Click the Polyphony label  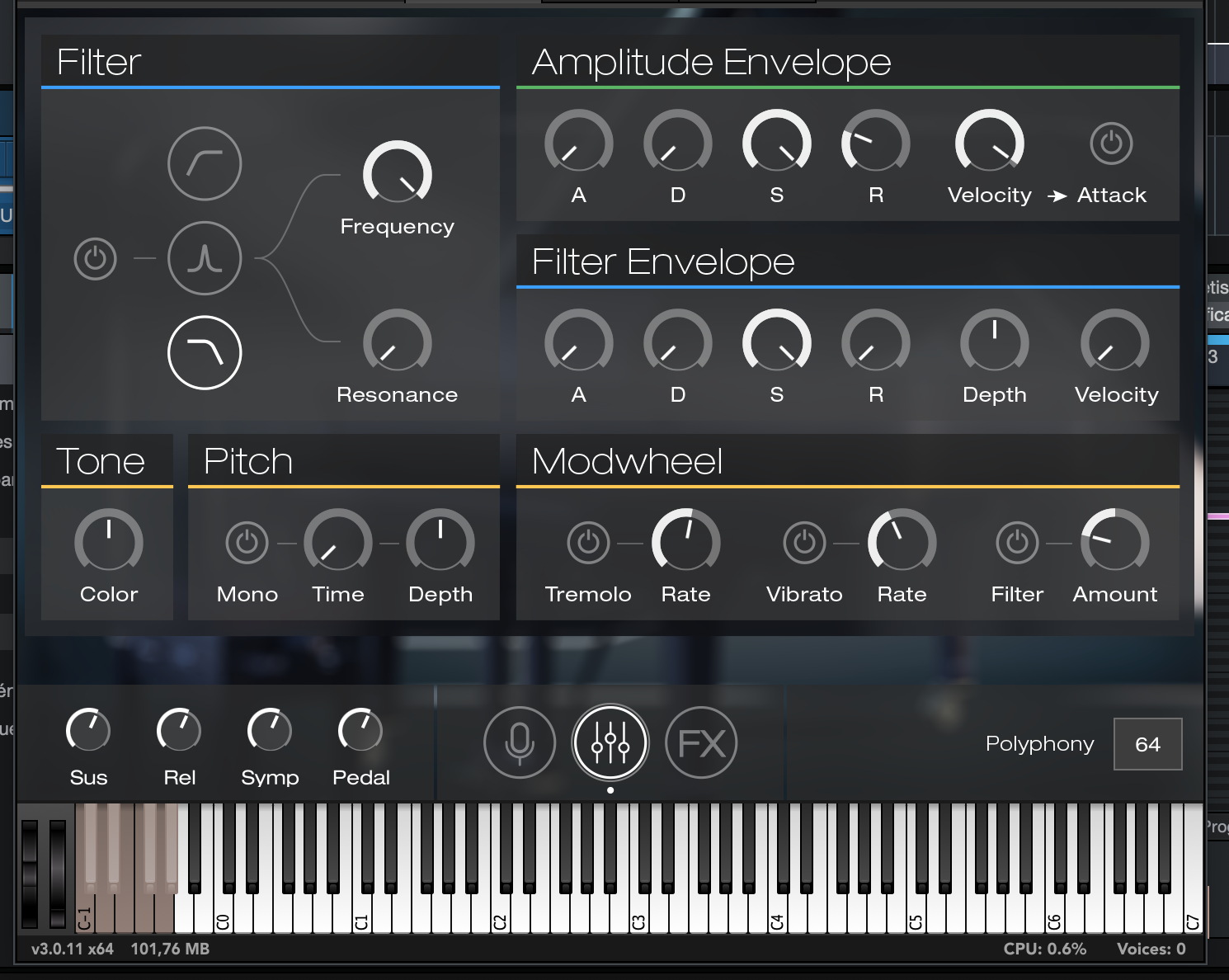coord(1040,744)
